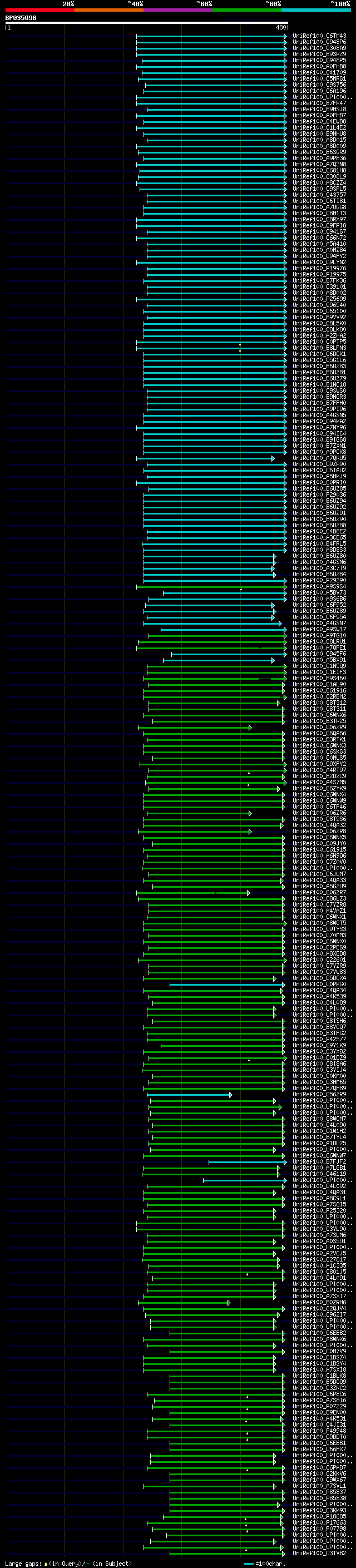Image resolution: width=356 pixels, height=1568 pixels.
Task: Select the UniRef100_Q0MUS5 label
Action: coord(319,759)
